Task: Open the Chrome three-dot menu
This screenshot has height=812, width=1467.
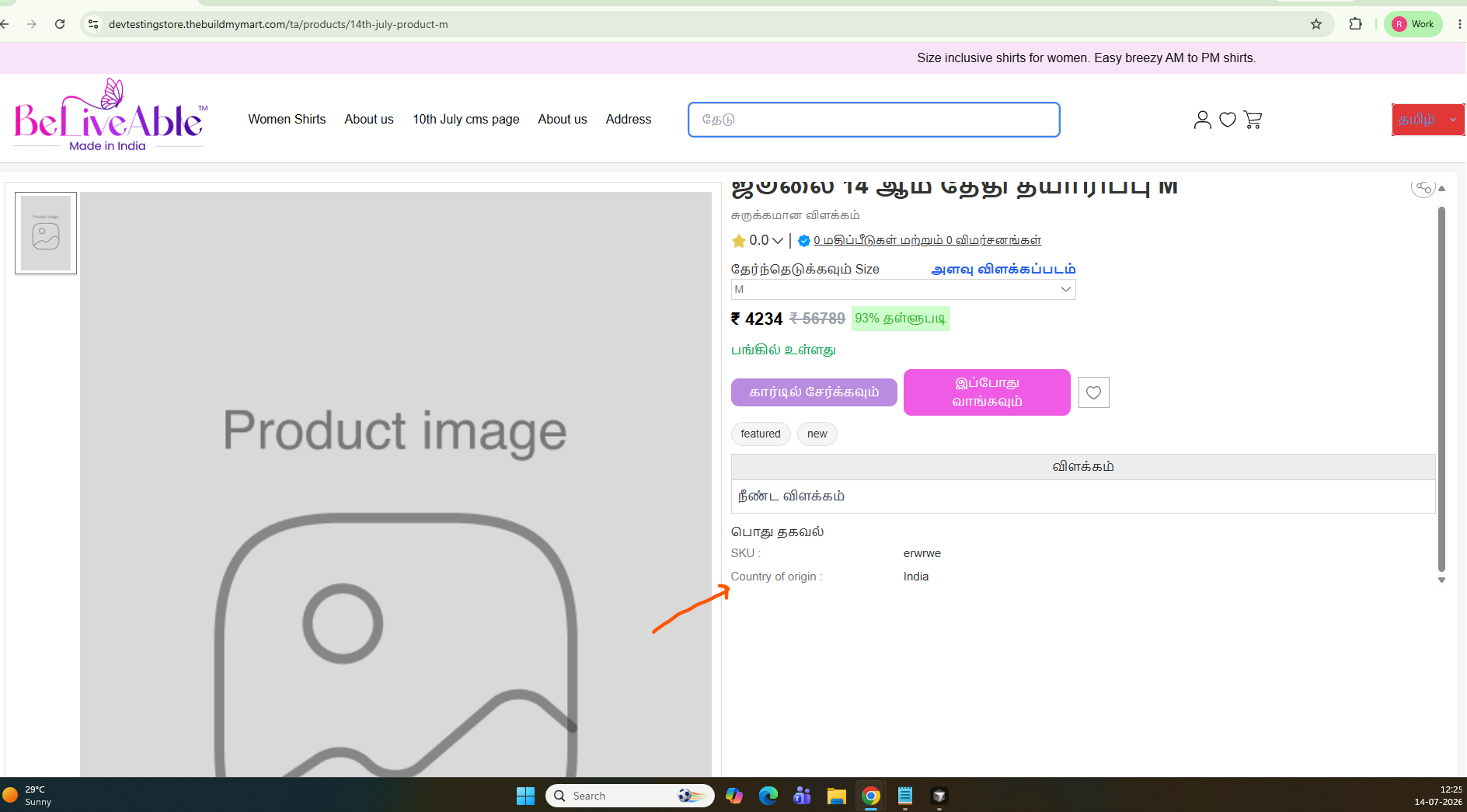Action: tap(1460, 24)
